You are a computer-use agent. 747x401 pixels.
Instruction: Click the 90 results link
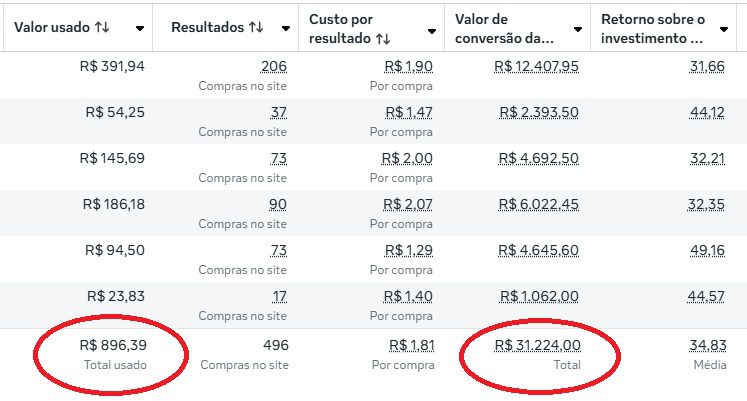tap(277, 204)
